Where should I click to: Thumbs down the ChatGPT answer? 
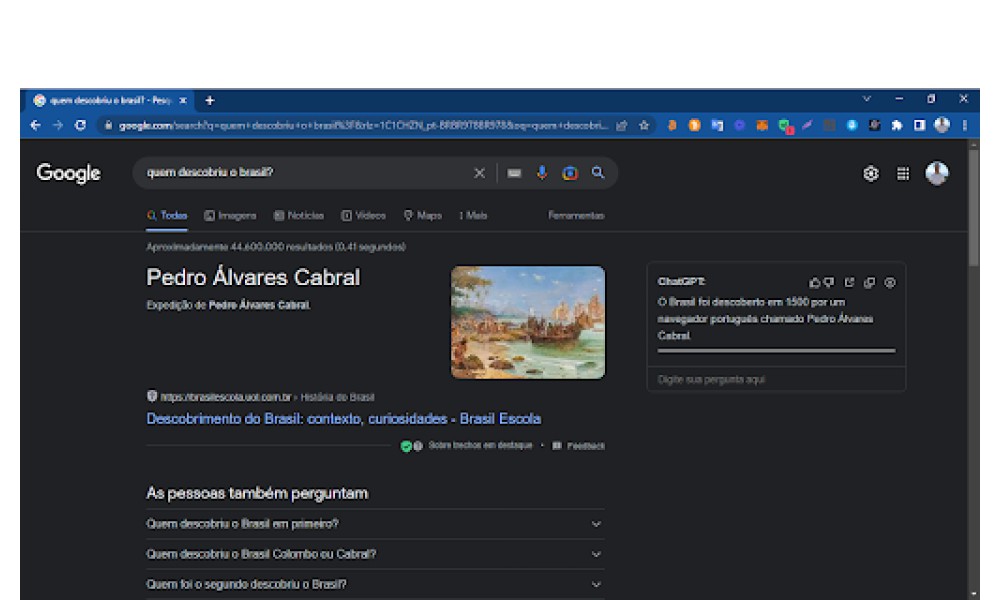[829, 282]
